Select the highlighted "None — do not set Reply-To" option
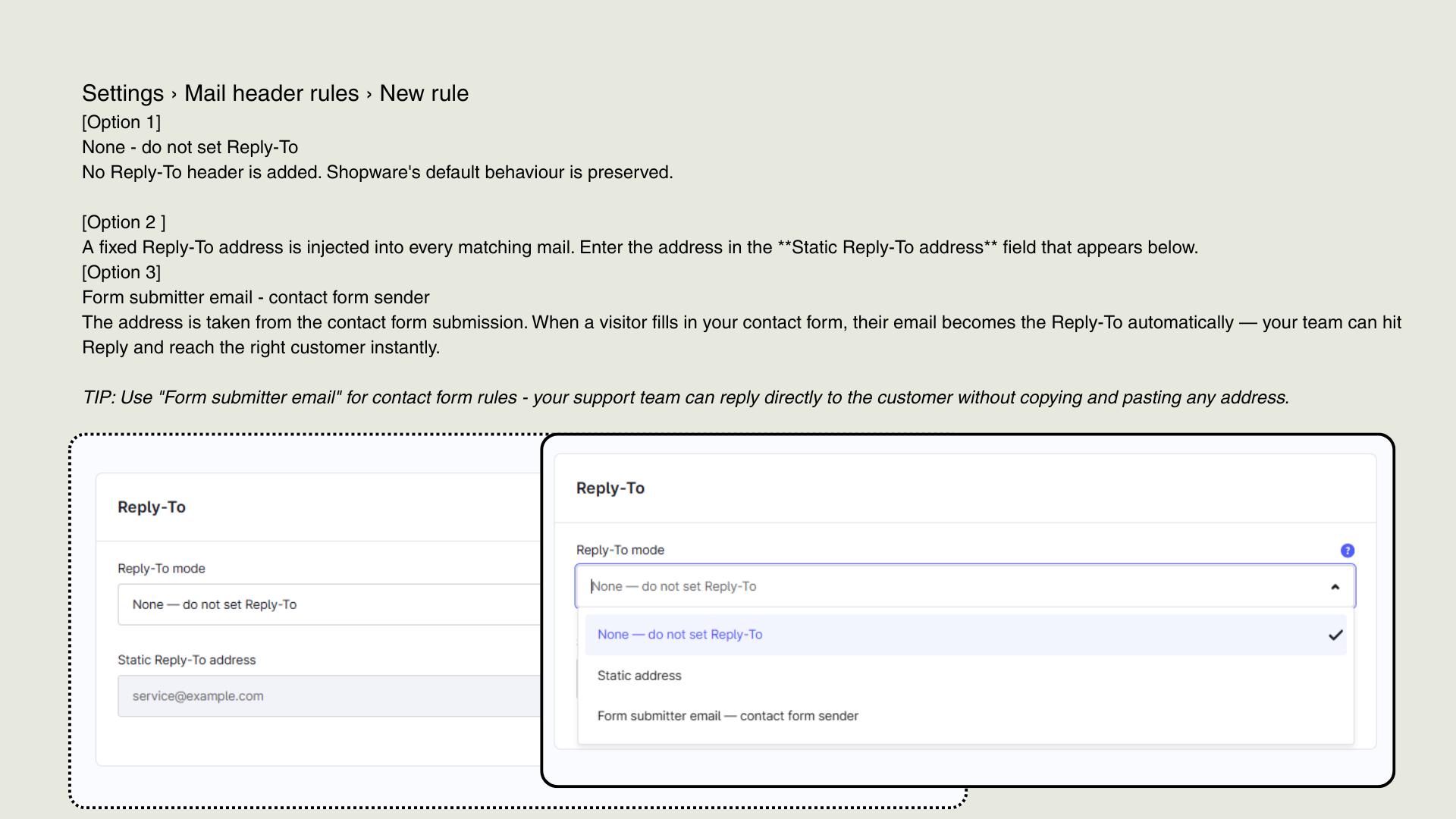 tap(965, 635)
